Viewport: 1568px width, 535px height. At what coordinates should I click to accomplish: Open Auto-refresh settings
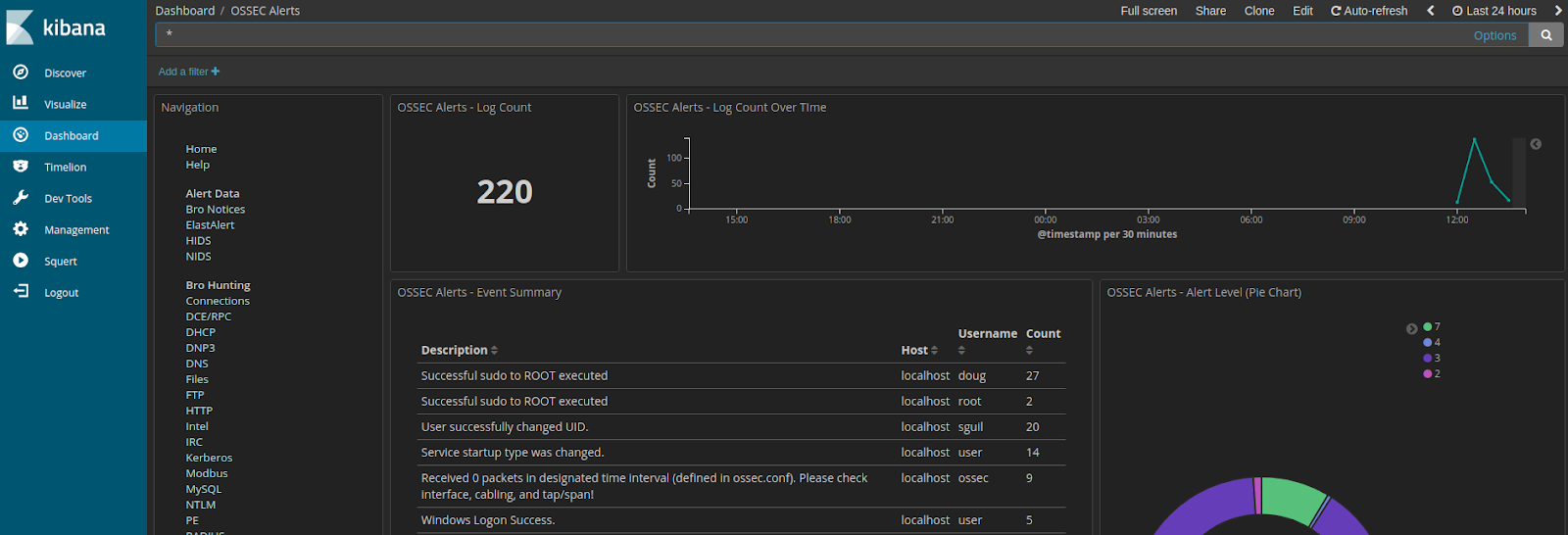1369,11
